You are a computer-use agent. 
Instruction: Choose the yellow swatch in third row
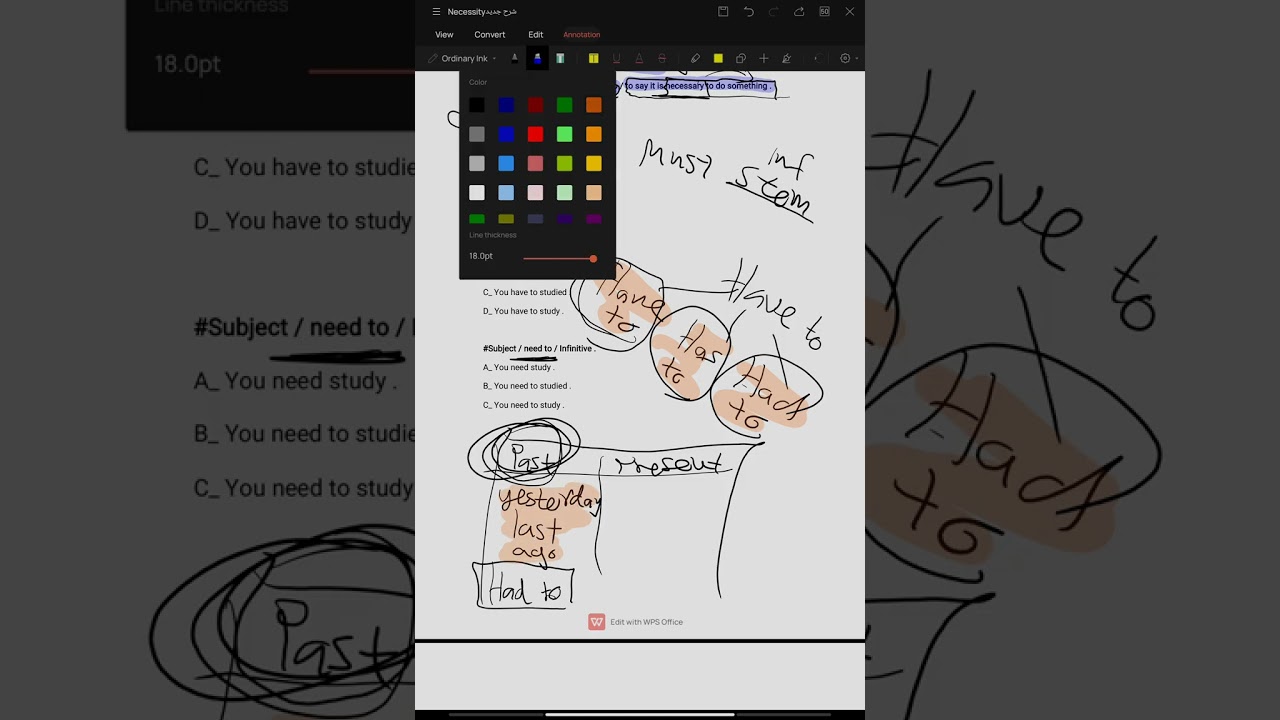[594, 163]
